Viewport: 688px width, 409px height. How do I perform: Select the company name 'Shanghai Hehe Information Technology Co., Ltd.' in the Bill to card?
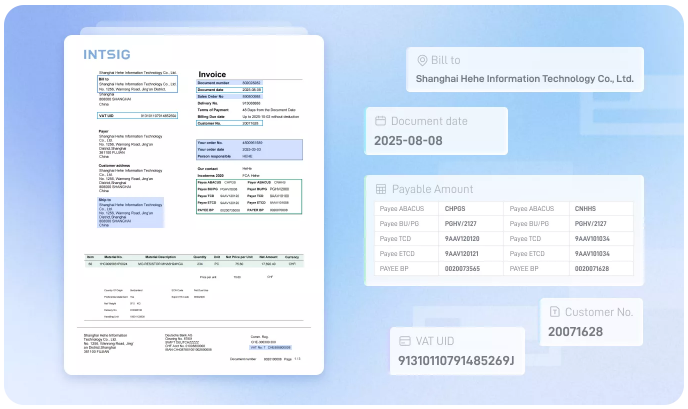coord(524,79)
